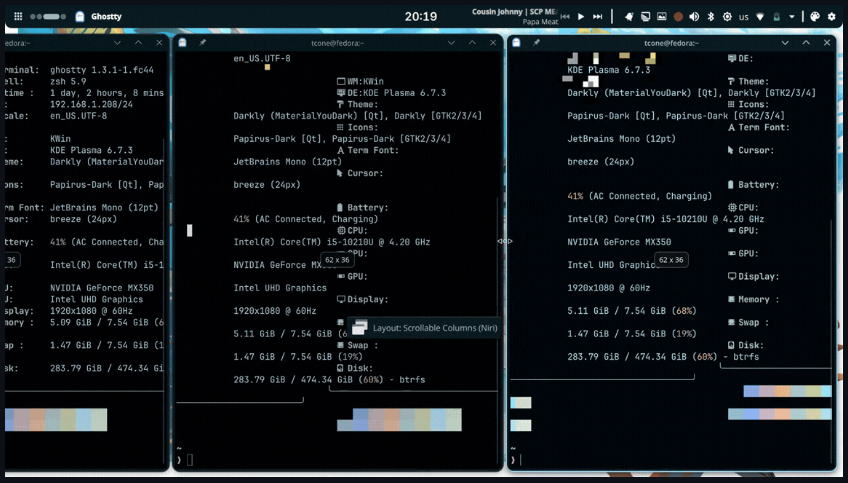Image resolution: width=848 pixels, height=483 pixels.
Task: Skip to the next media track
Action: click(x=598, y=17)
